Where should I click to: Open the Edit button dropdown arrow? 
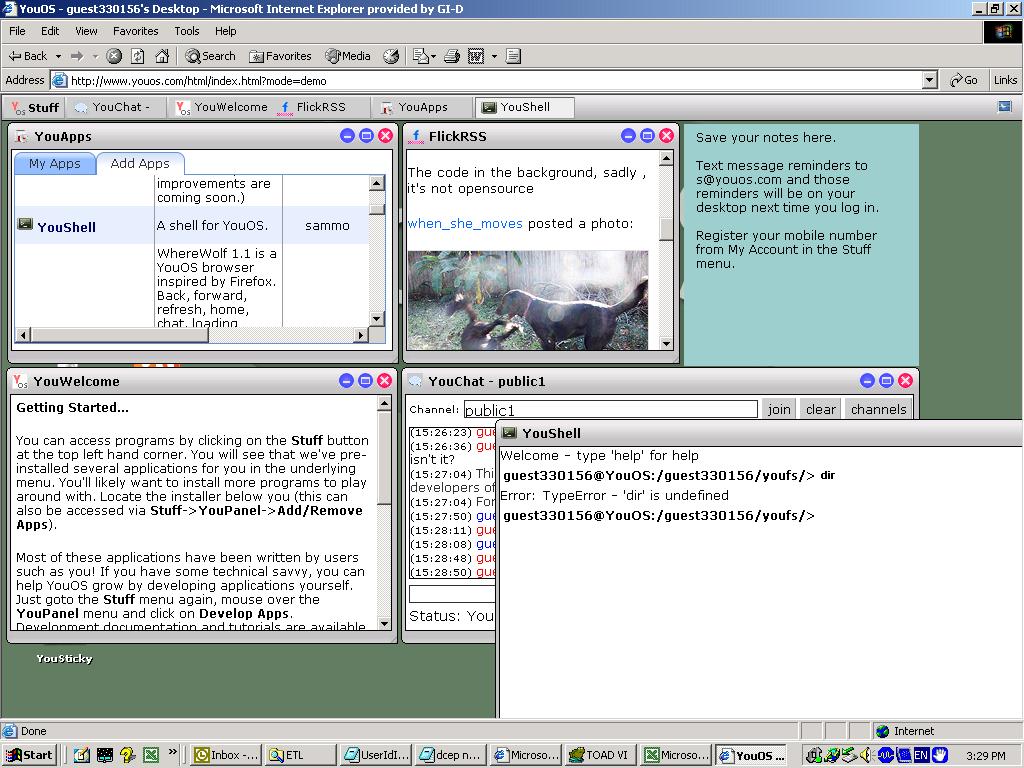pos(494,56)
